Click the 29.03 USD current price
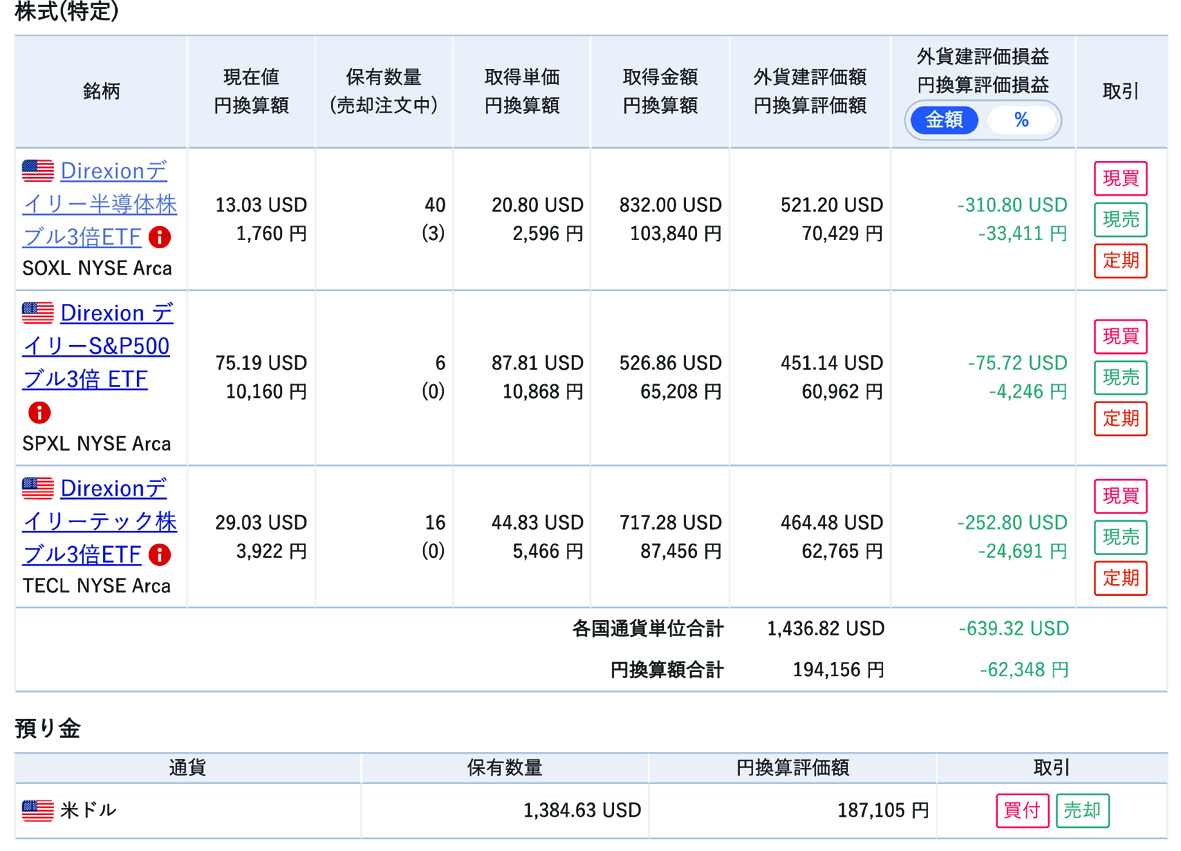Image resolution: width=1181 pixels, height=851 pixels. pos(261,523)
